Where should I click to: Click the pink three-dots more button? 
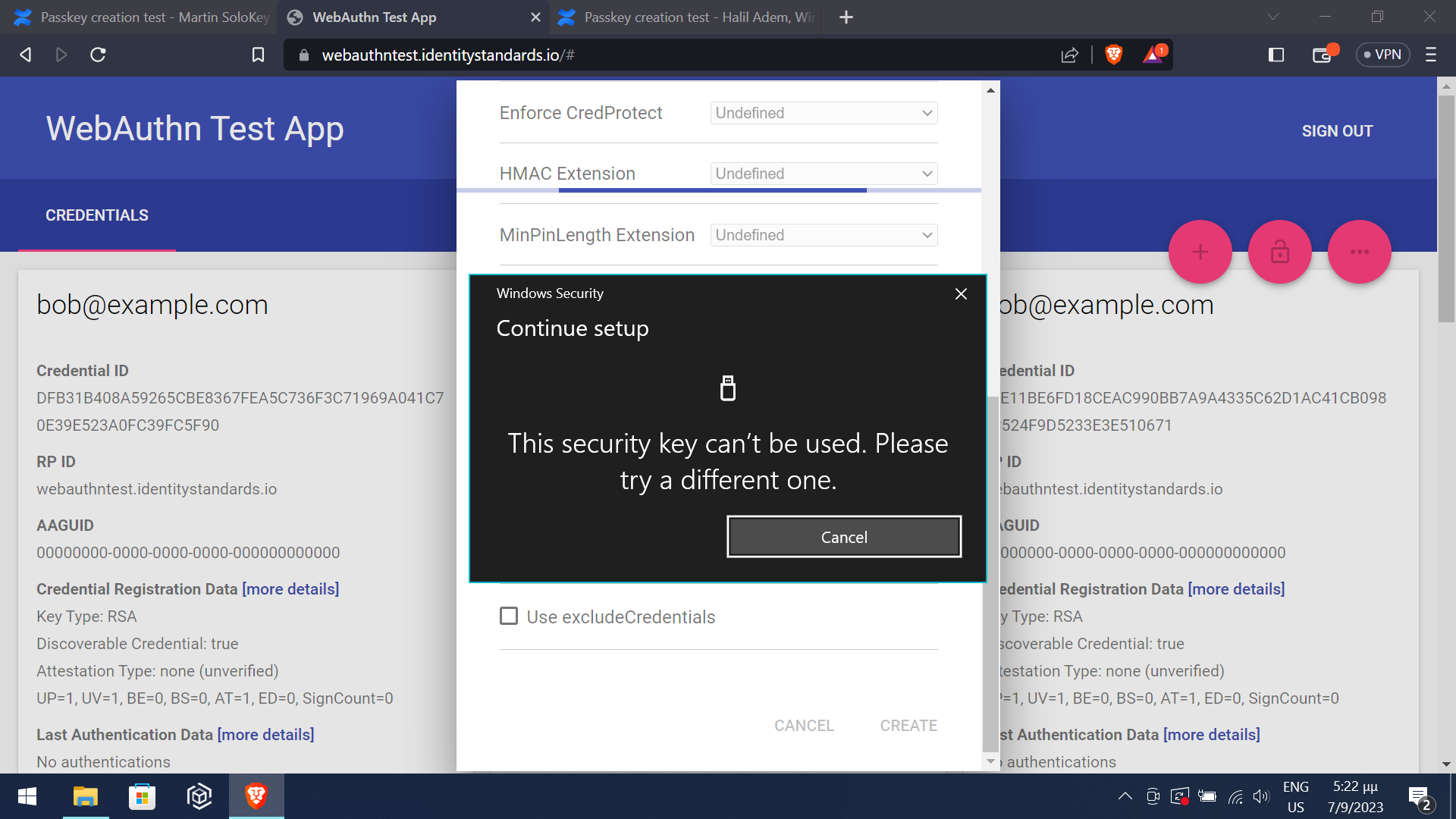tap(1360, 252)
